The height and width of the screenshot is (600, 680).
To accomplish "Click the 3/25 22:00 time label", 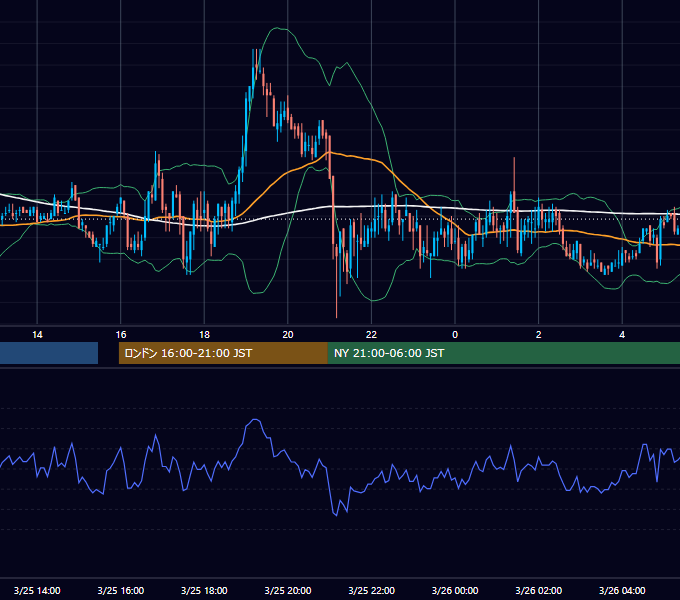I will (372, 590).
